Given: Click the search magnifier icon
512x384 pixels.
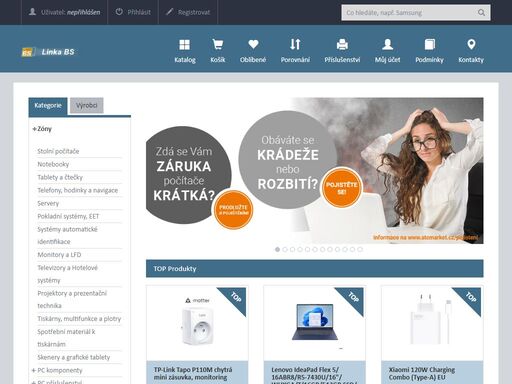Looking at the screenshot, I should click(481, 13).
